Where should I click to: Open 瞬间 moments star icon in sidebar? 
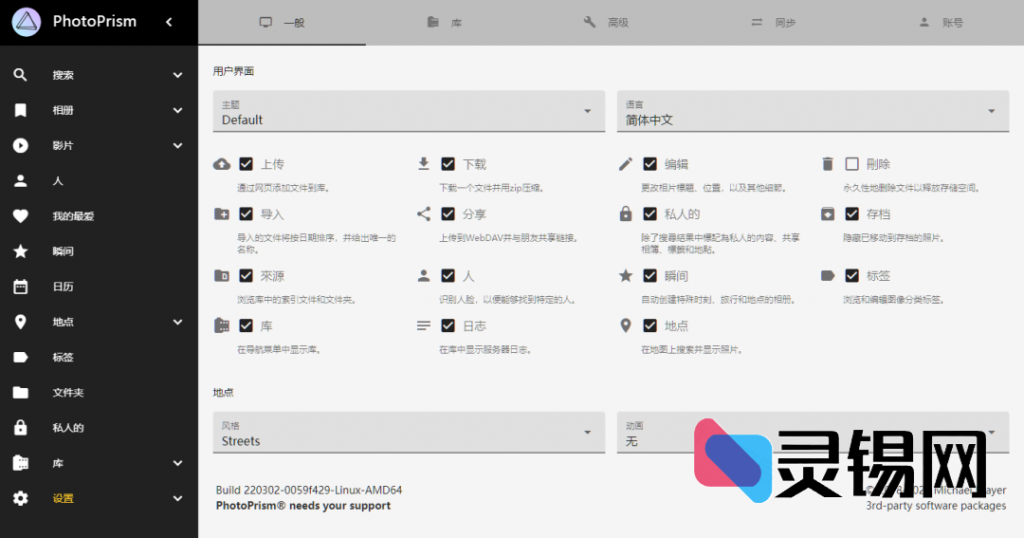point(20,251)
